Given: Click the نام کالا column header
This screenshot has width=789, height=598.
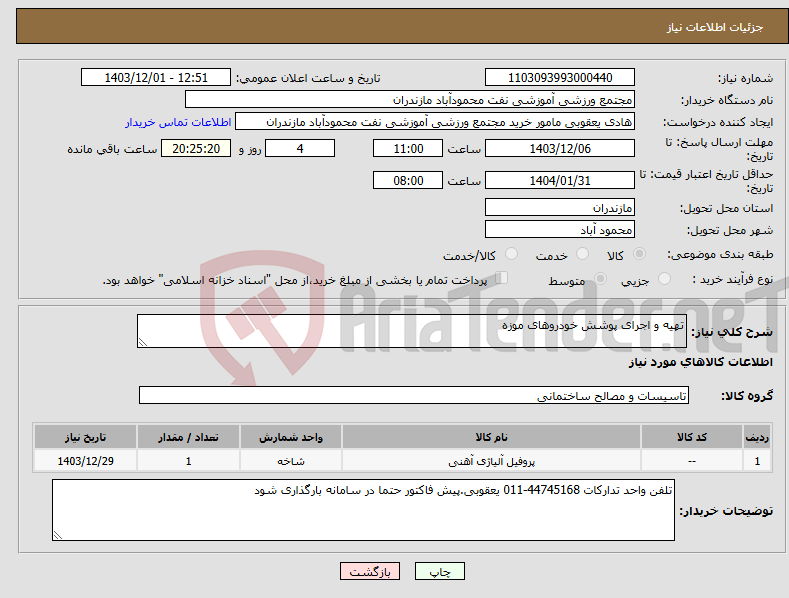Looking at the screenshot, I should click(491, 437).
